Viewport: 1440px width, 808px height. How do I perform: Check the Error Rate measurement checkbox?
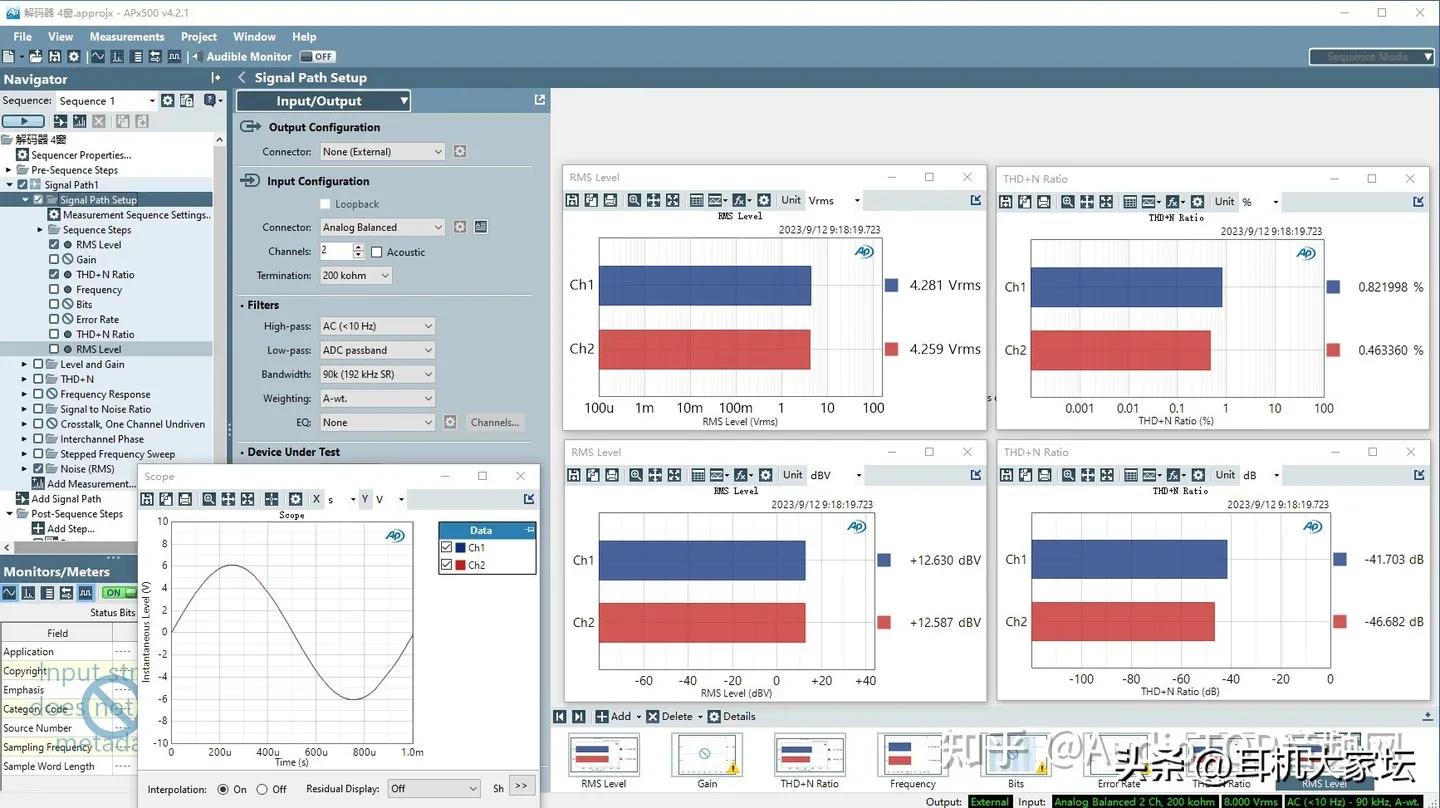point(54,320)
